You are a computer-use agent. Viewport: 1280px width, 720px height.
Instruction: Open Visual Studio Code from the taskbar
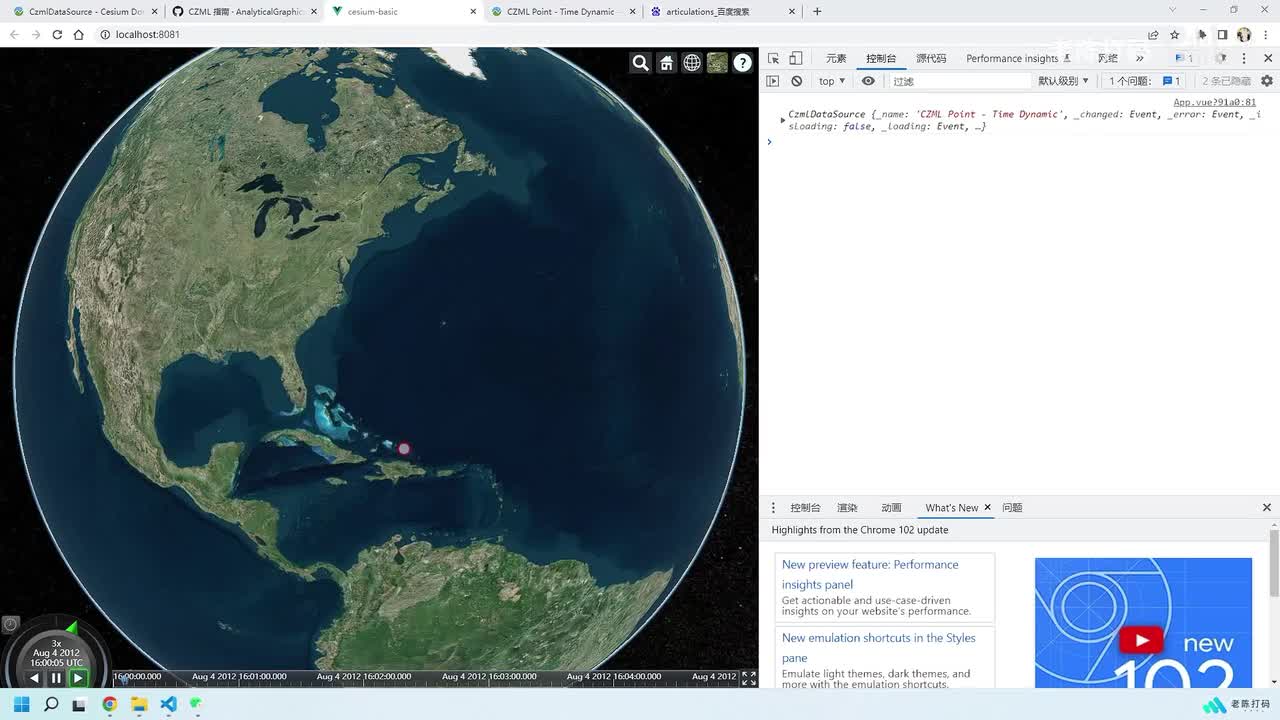coord(168,705)
